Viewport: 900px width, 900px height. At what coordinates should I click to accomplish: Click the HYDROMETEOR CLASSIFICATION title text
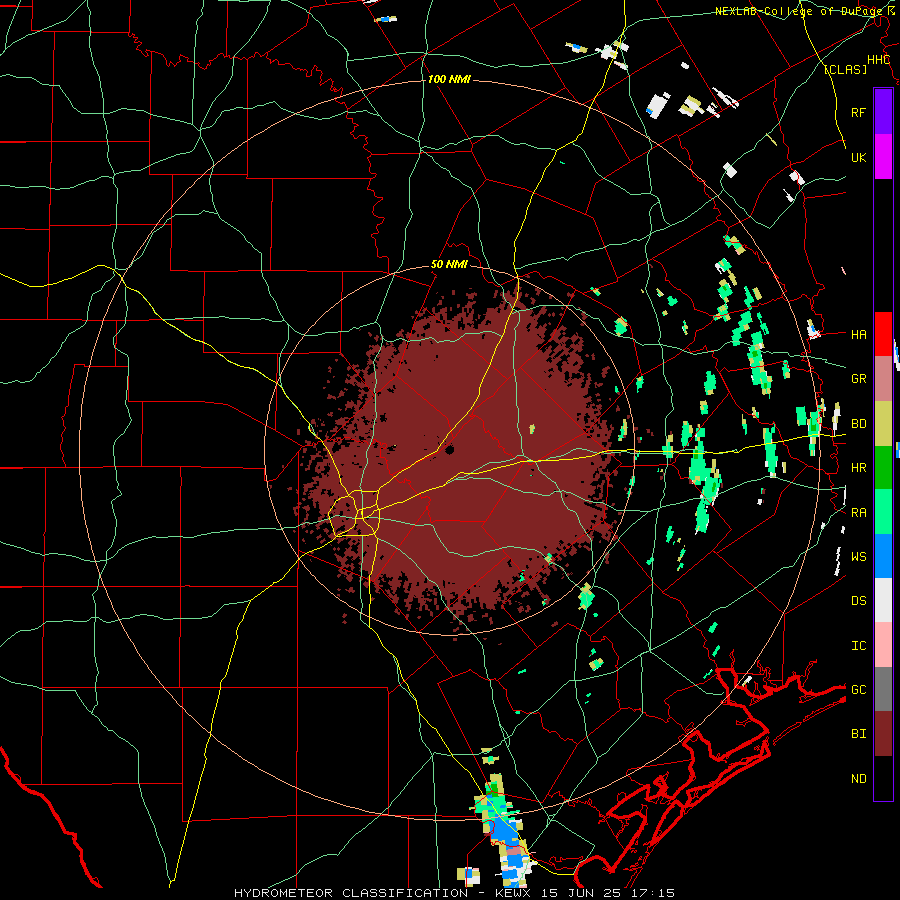pyautogui.click(x=351, y=893)
